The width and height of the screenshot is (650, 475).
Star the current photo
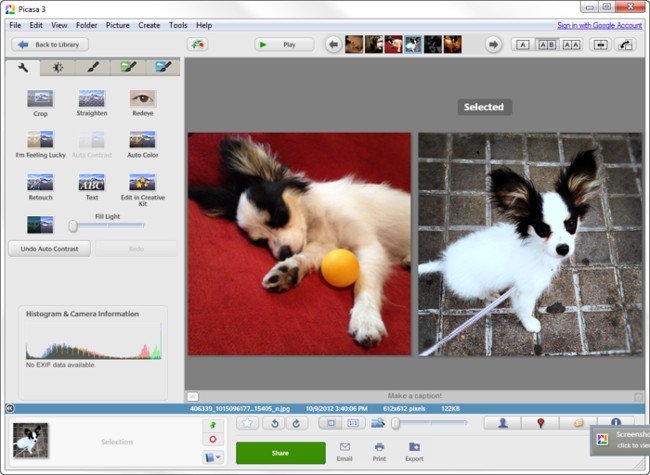248,424
